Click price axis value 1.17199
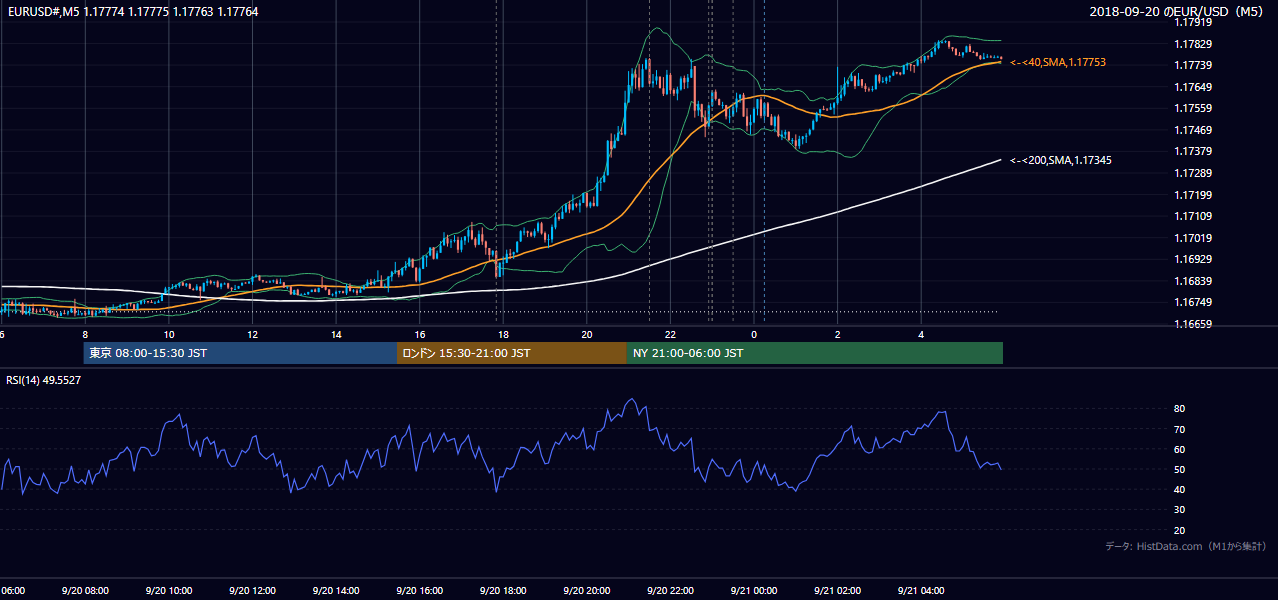The image size is (1278, 600). (1193, 195)
